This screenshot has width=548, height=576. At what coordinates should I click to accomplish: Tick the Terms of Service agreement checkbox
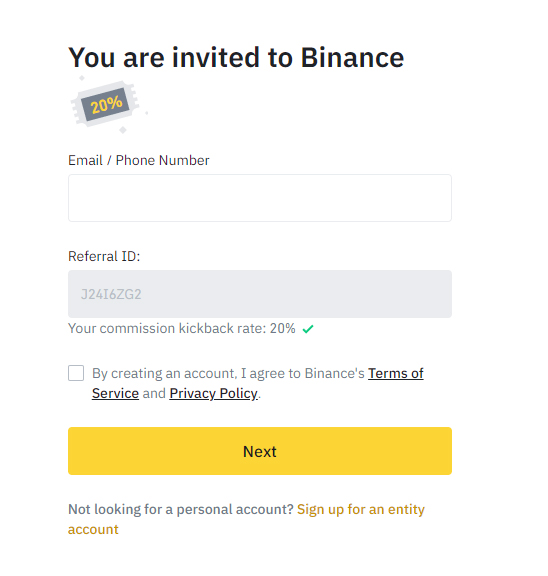coord(76,373)
